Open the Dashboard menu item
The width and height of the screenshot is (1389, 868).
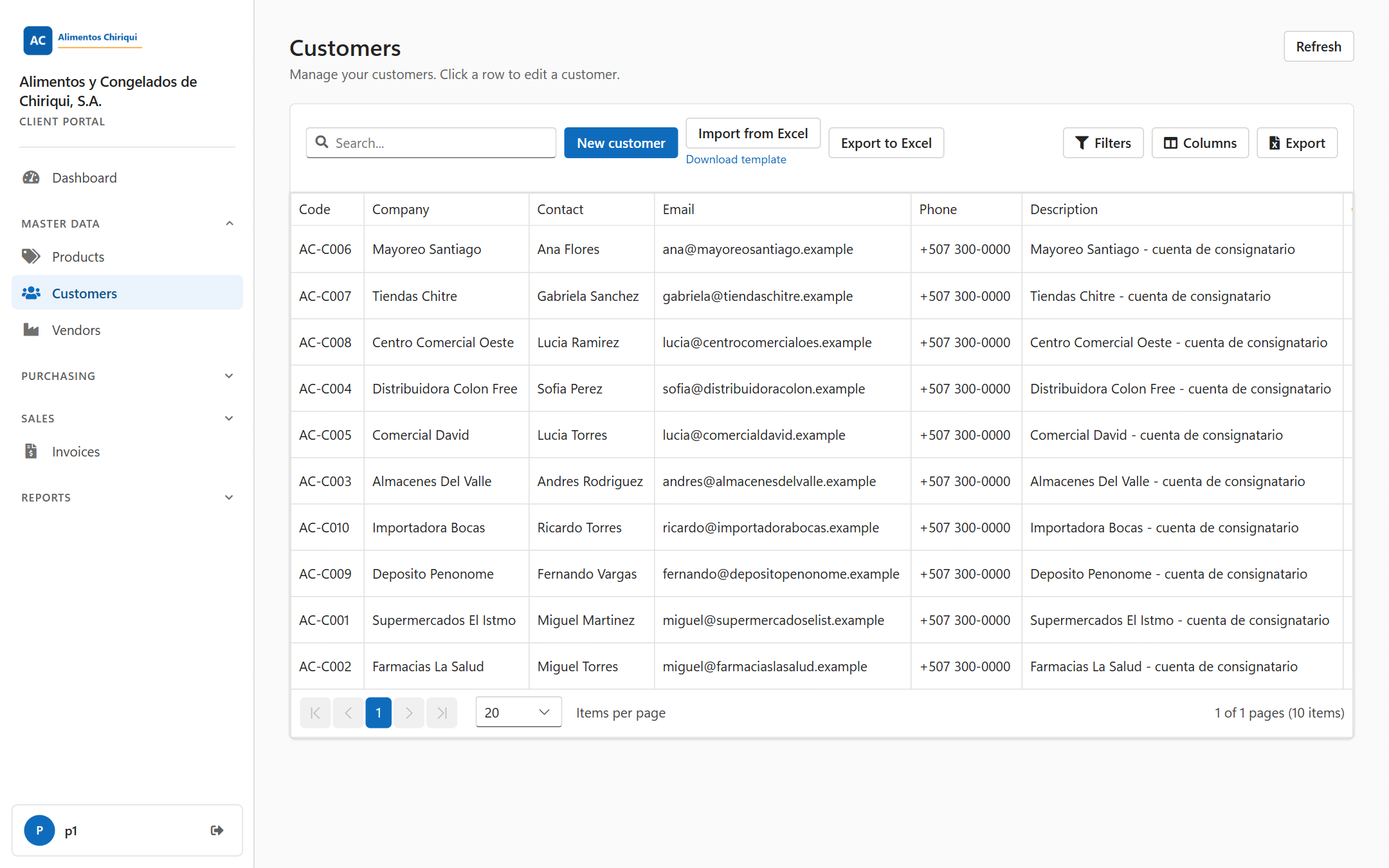127,177
